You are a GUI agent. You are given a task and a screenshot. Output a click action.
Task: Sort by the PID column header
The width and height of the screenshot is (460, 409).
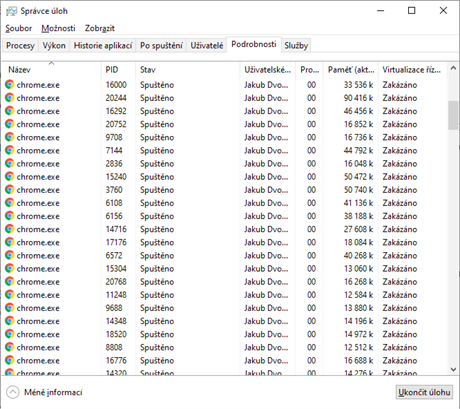tap(118, 69)
